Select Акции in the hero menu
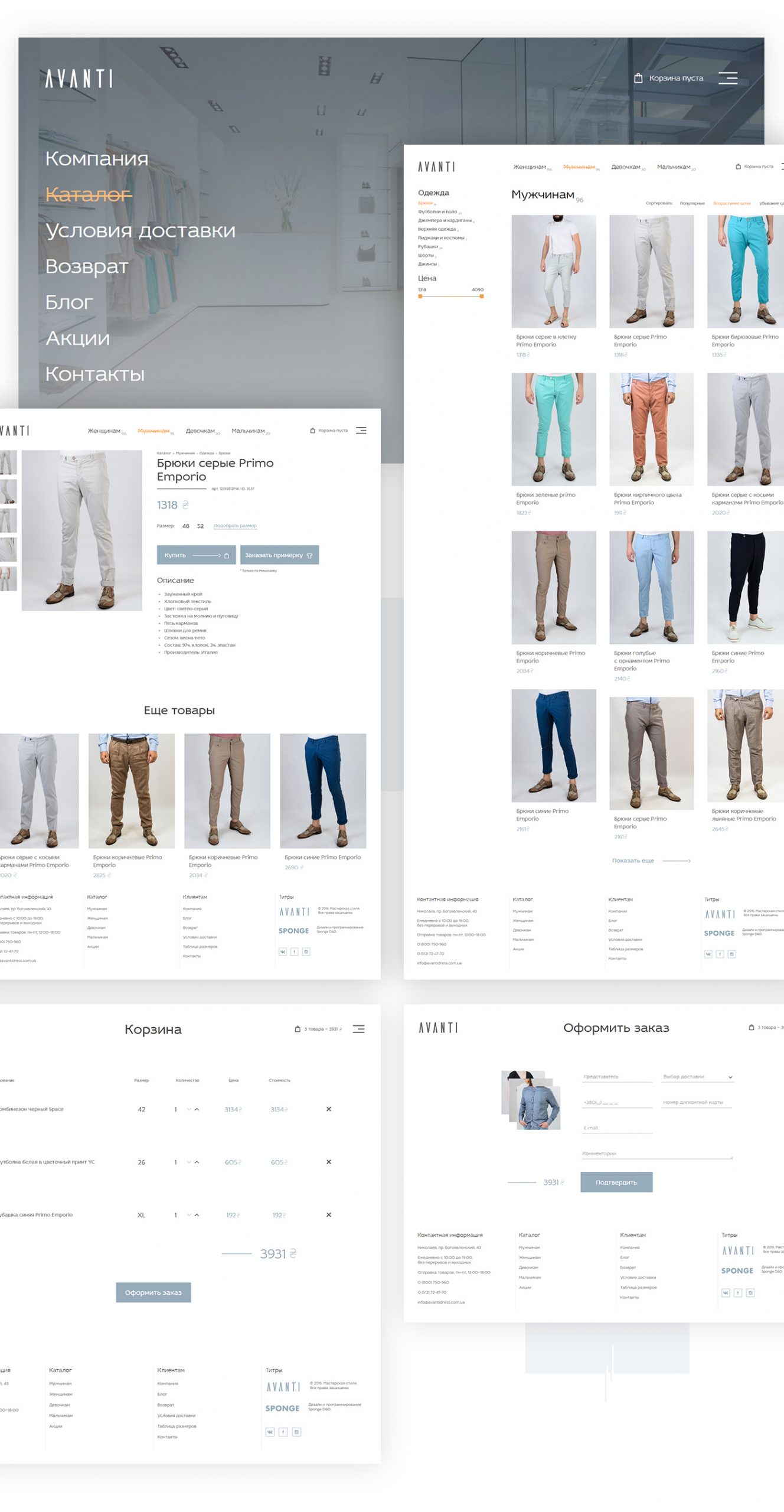The height and width of the screenshot is (1512, 784). tap(77, 338)
